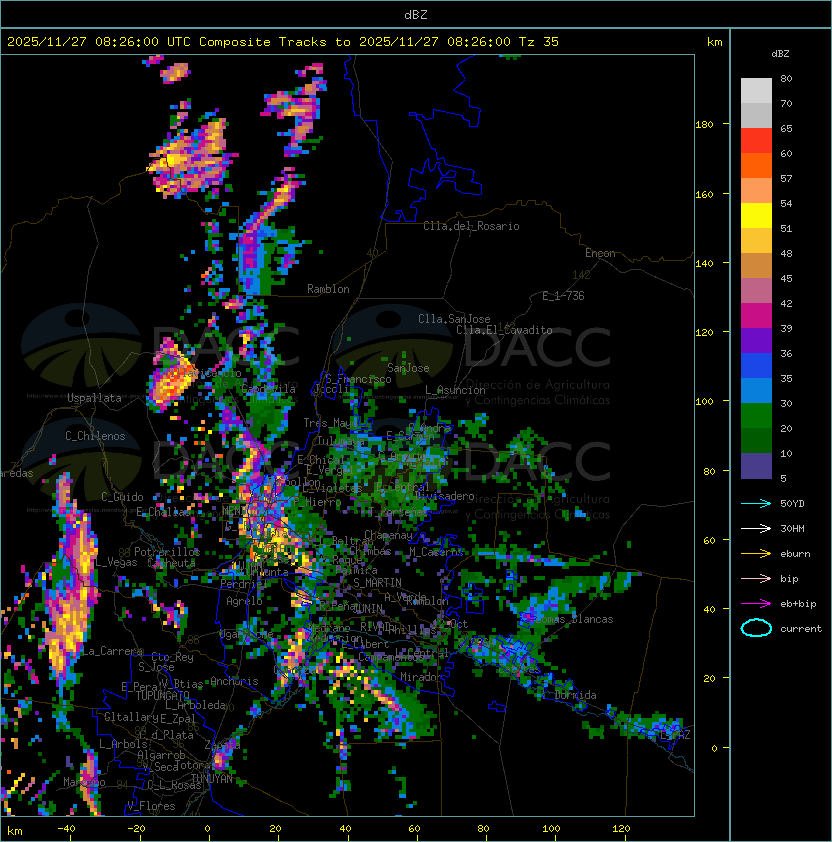Click the 'Anchoris' place label
This screenshot has height=842, width=832.
[x=234, y=681]
